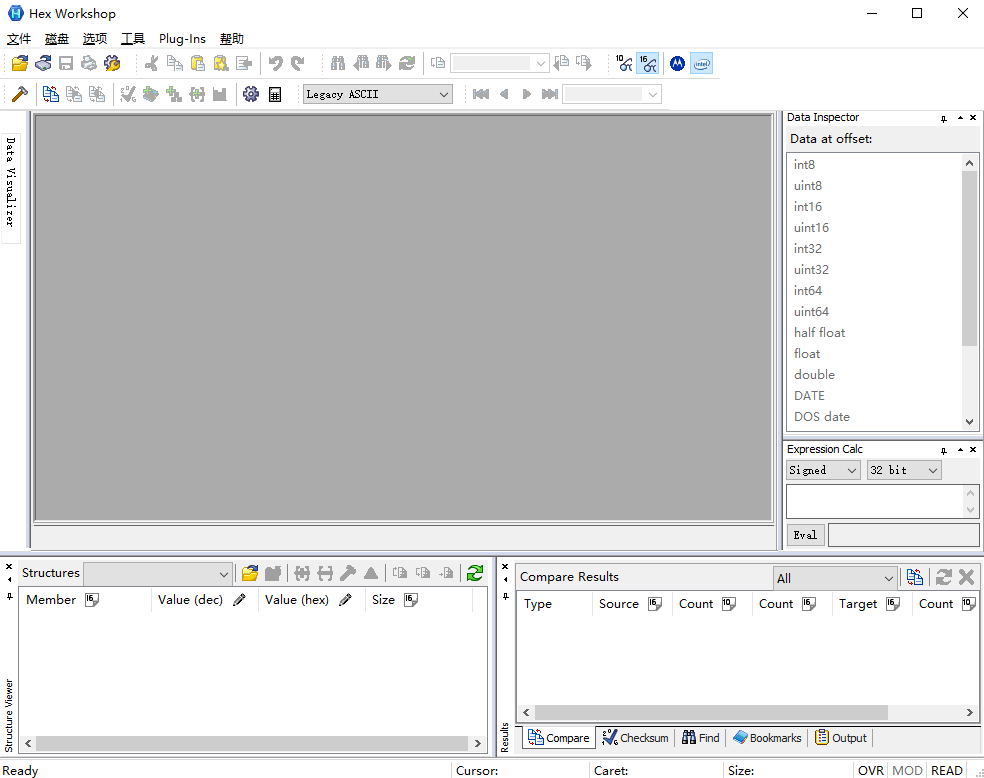Image resolution: width=984 pixels, height=778 pixels.
Task: Close the Data Inspector panel
Action: coord(973,117)
